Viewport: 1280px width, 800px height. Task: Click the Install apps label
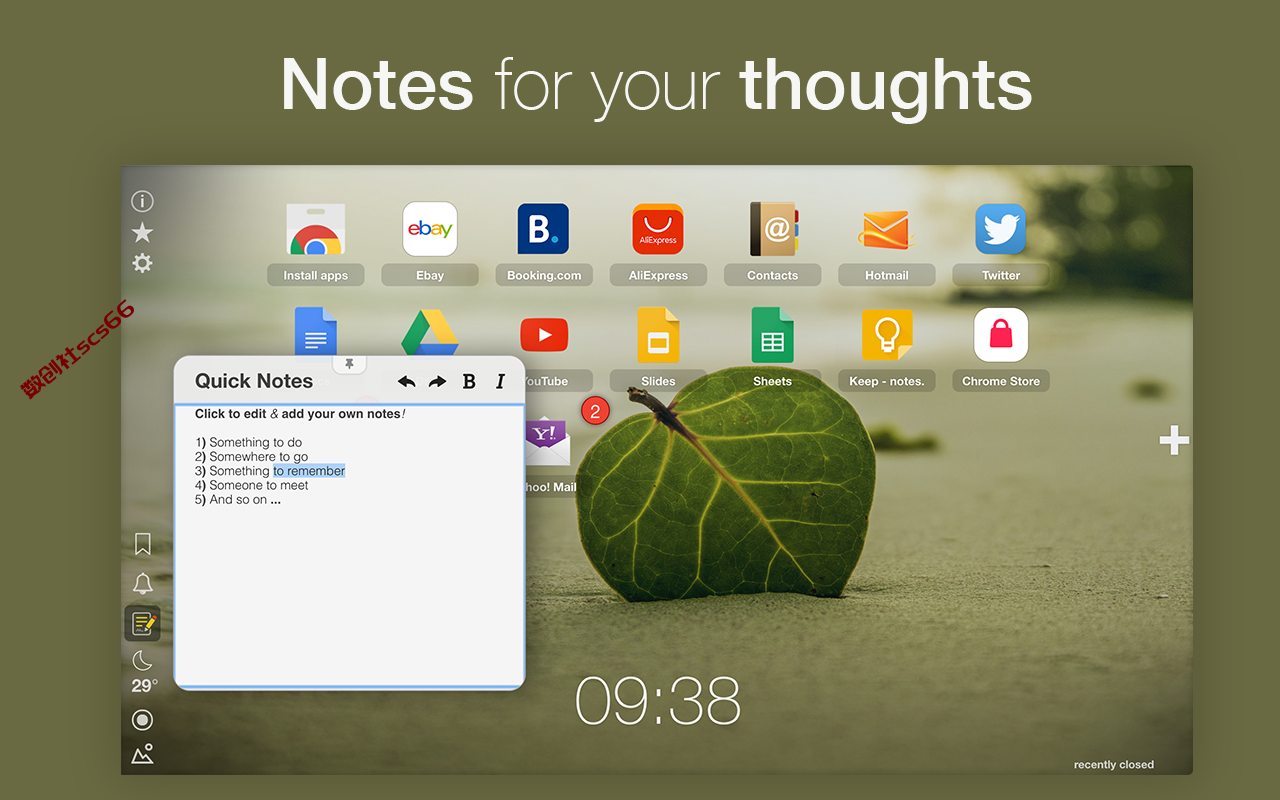[x=315, y=275]
